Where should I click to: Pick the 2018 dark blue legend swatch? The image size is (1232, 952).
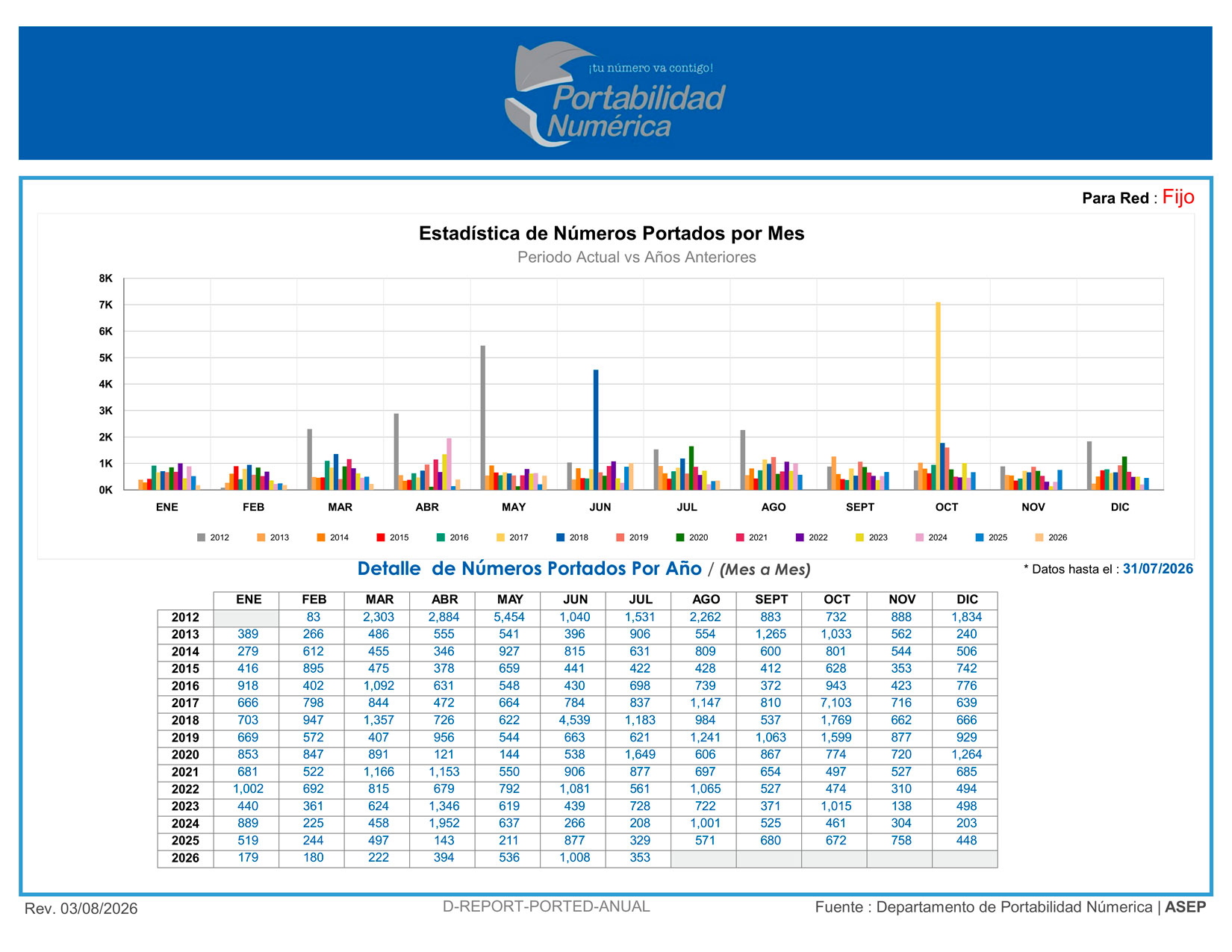pyautogui.click(x=560, y=538)
